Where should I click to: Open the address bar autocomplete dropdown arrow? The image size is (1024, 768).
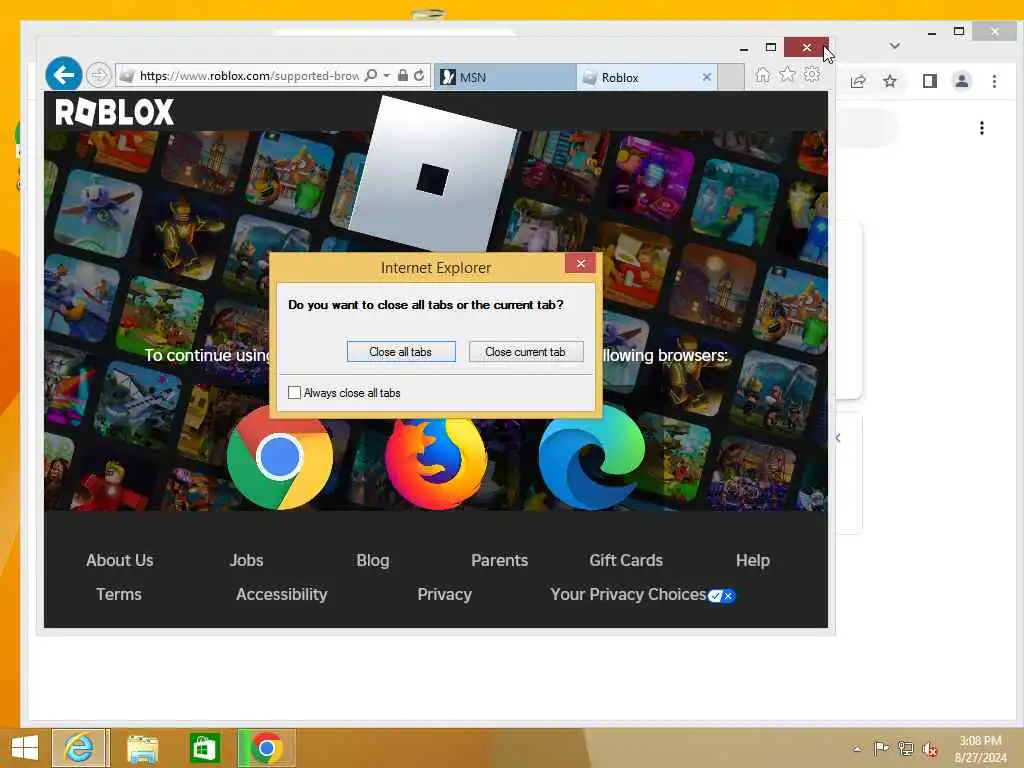click(x=387, y=76)
